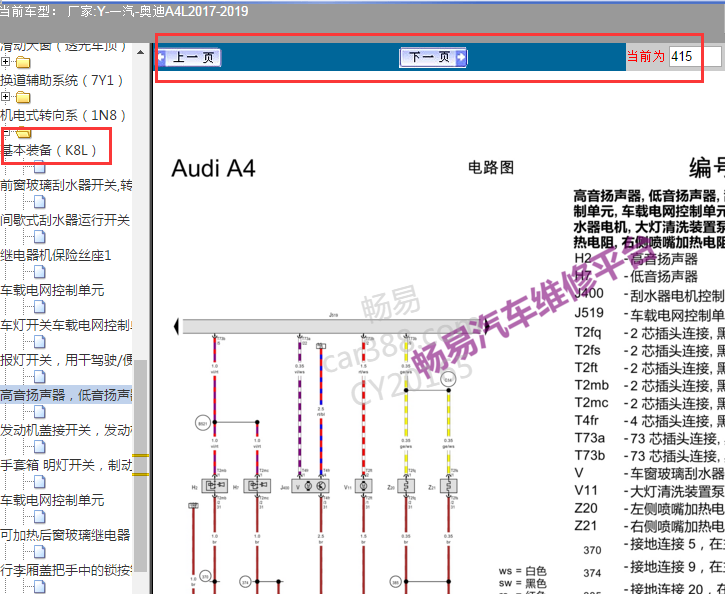
Task: Select the 换道辅助系统 (7Y1) tree label
Action: (61, 80)
